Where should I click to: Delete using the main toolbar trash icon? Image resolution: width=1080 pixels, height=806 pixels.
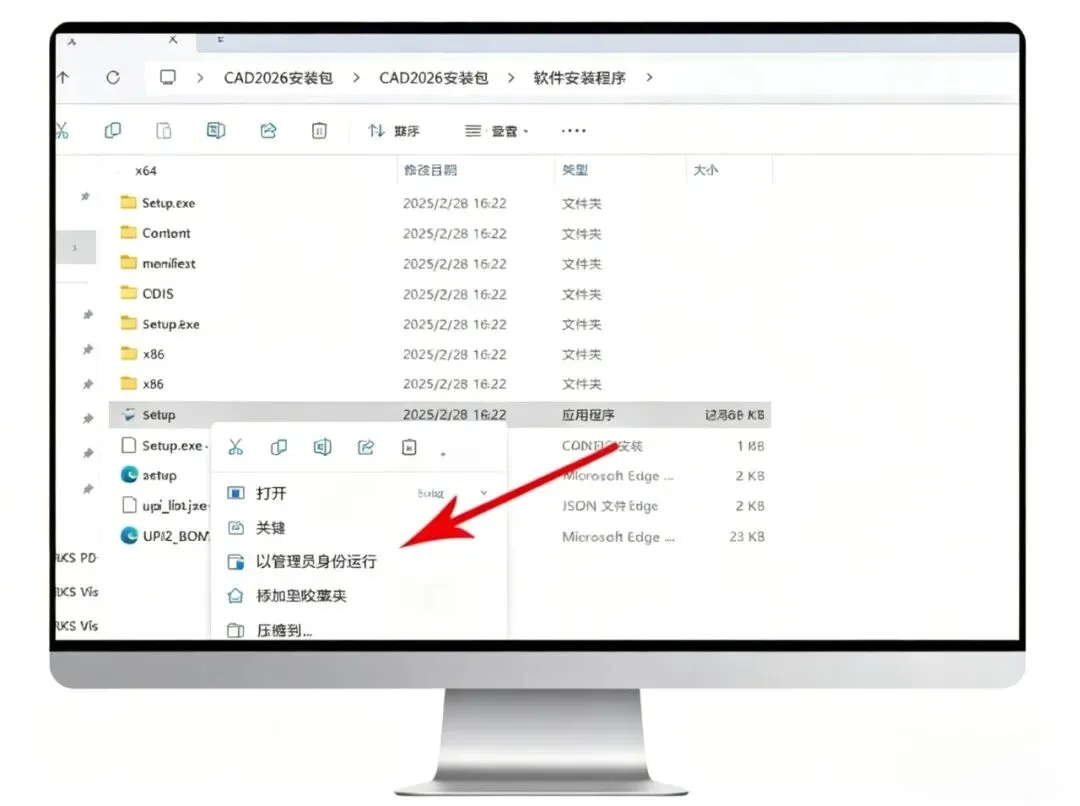click(x=319, y=130)
